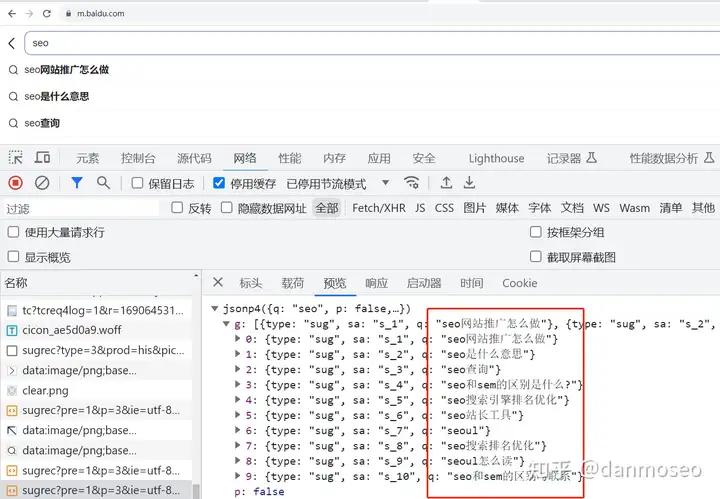Select 全部 request type filter
This screenshot has width=720, height=499.
pos(327,208)
